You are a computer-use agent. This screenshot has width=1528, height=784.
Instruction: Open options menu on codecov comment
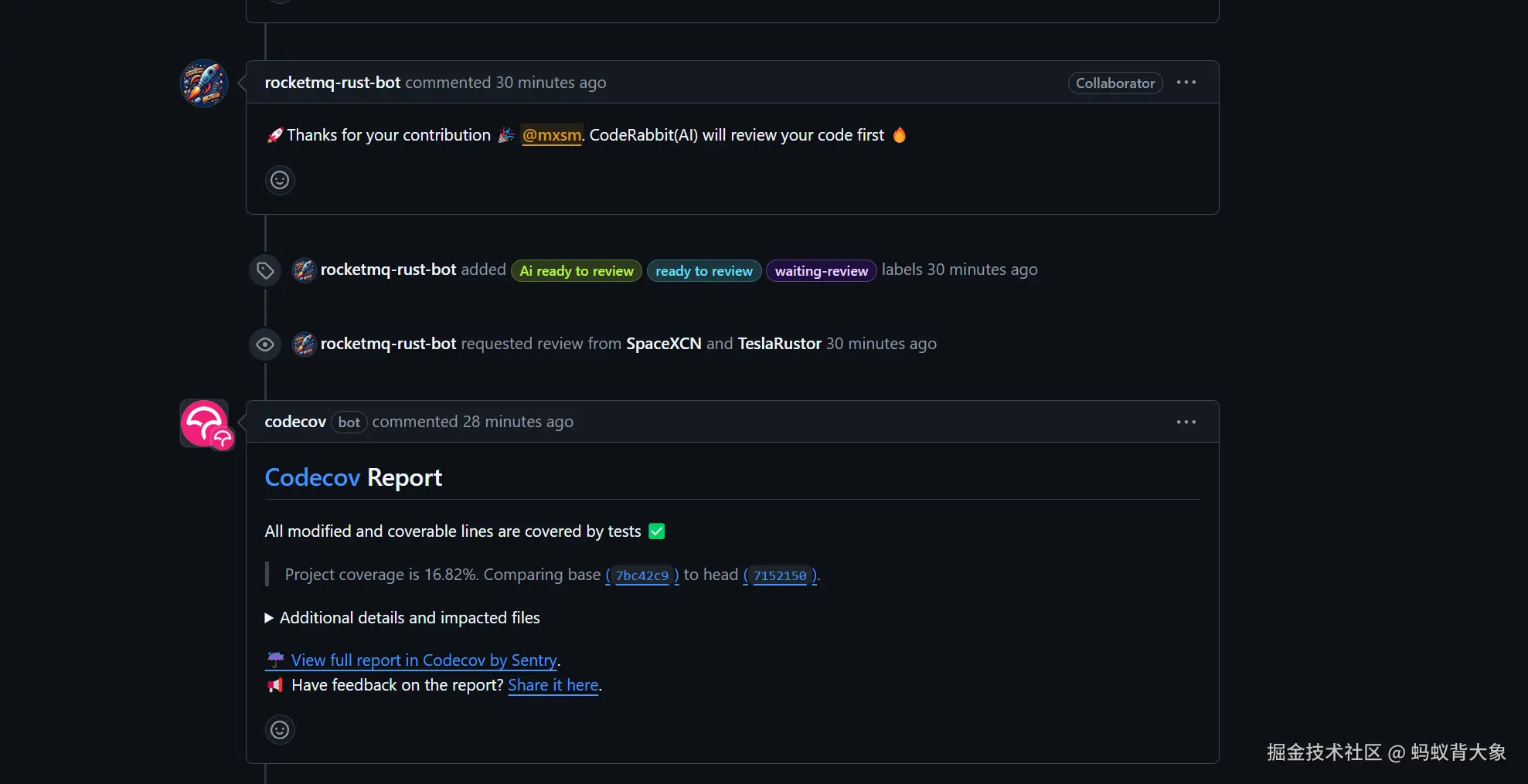point(1186,422)
